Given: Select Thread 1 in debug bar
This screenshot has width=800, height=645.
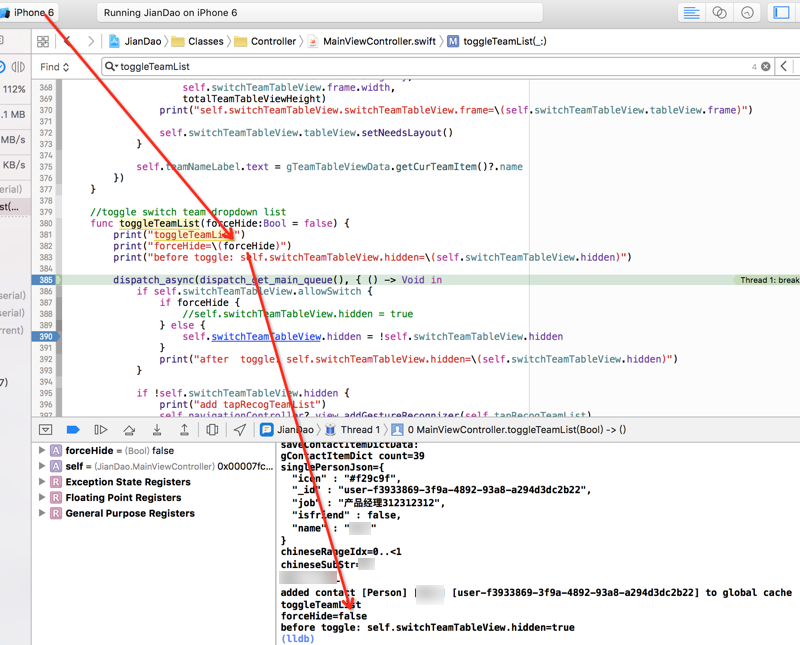Looking at the screenshot, I should click(353, 430).
